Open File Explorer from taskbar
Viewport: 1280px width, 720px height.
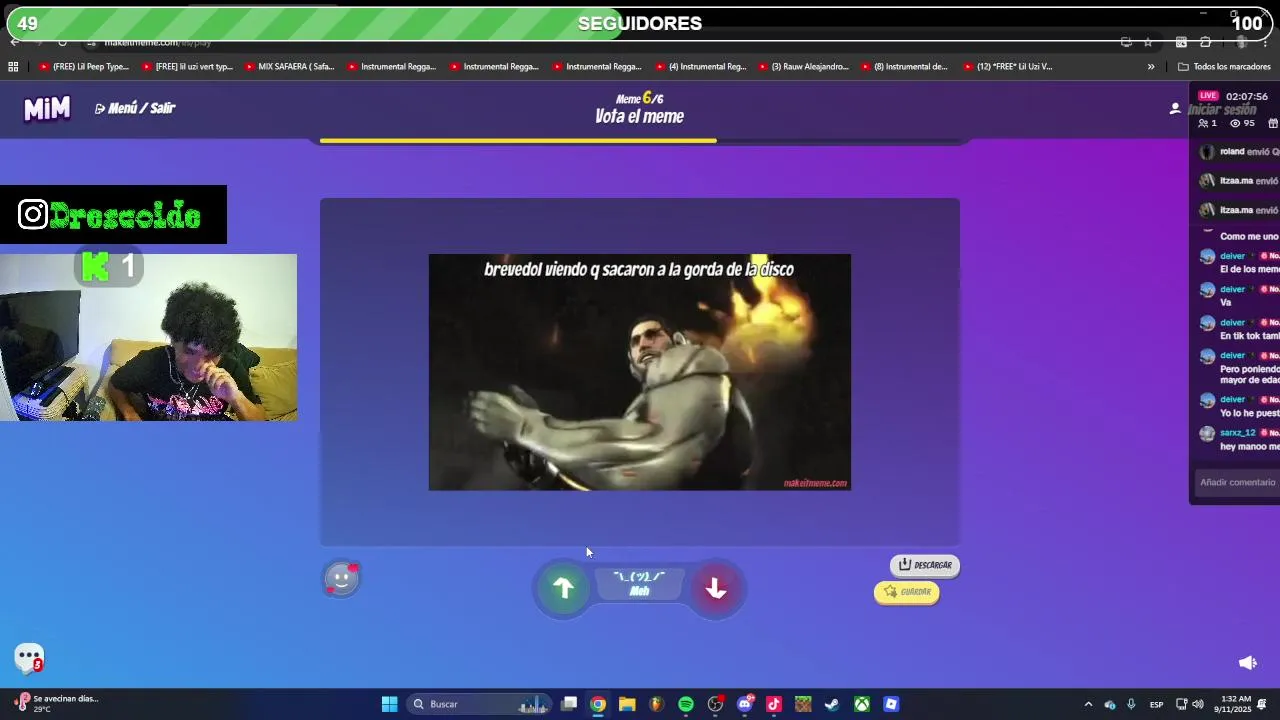(627, 704)
